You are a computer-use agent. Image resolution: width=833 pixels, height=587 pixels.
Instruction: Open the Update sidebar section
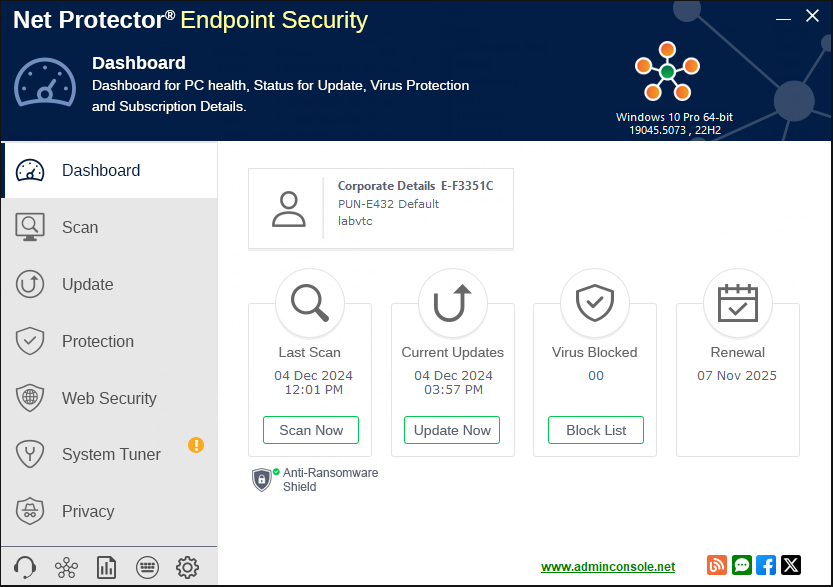tap(87, 284)
